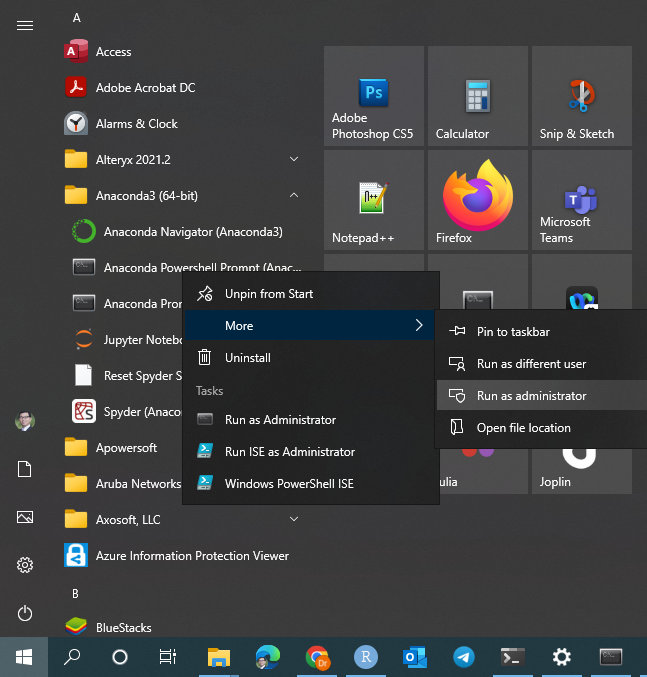Click Run as Administrator task
Viewport: 647px width, 677px height.
309,420
